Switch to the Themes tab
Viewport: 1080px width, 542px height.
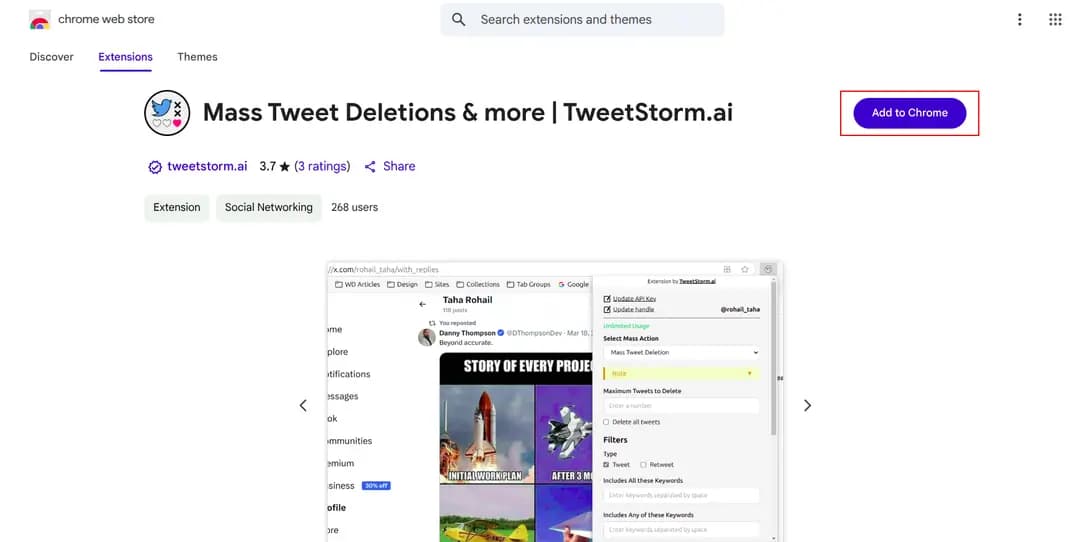tap(197, 57)
